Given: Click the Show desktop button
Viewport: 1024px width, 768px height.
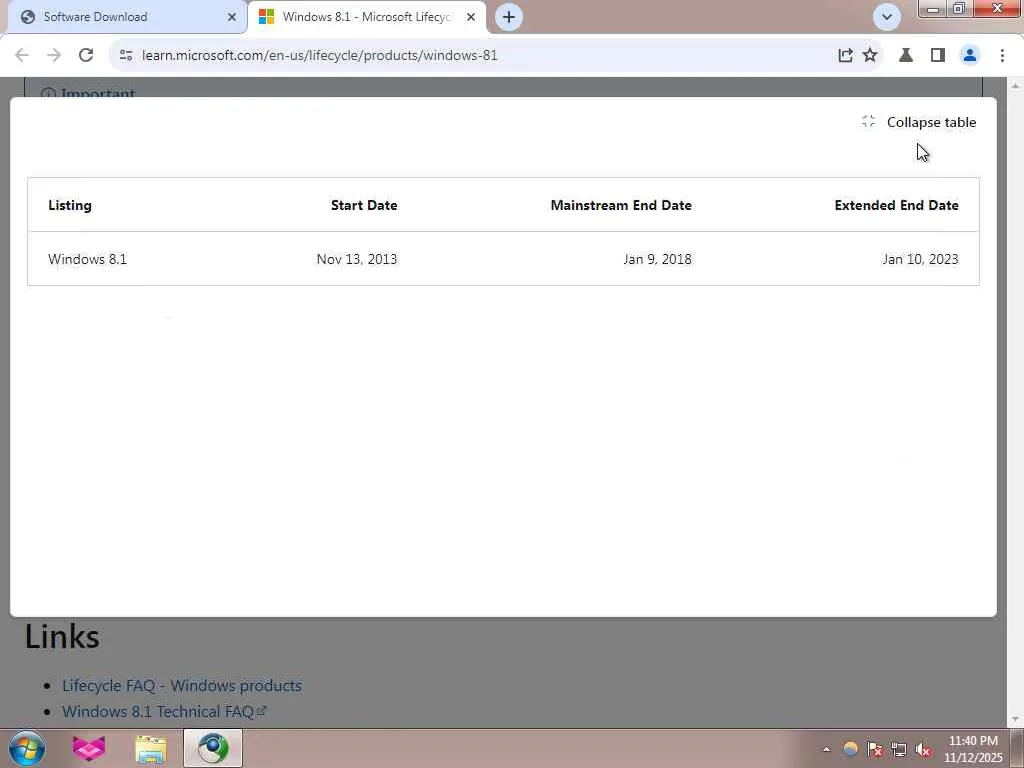Looking at the screenshot, I should 1017,748.
